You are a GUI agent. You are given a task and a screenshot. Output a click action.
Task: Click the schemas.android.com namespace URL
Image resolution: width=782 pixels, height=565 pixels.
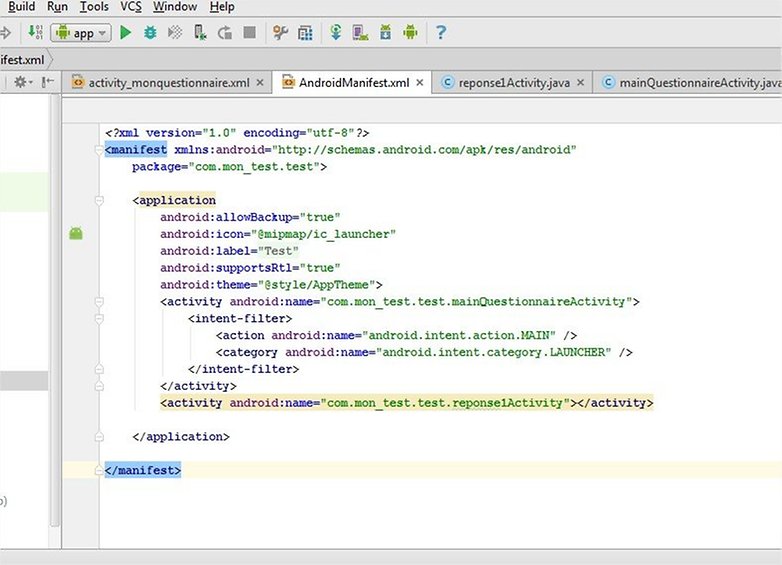[x=426, y=150]
